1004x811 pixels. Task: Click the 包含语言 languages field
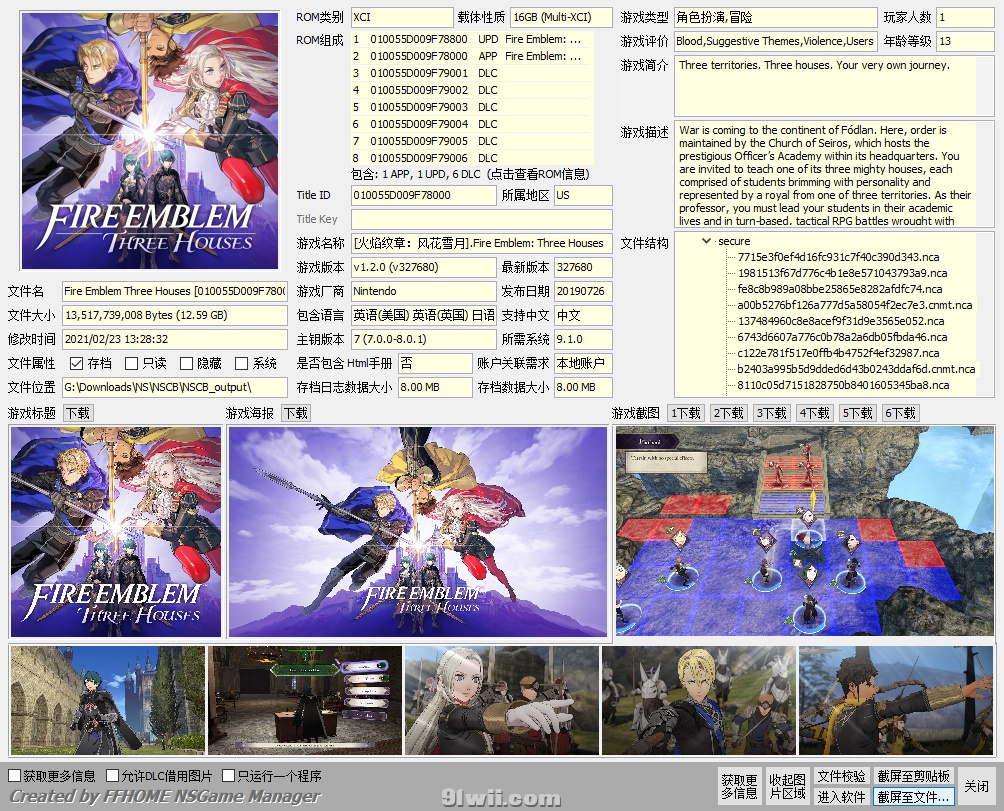click(x=423, y=315)
